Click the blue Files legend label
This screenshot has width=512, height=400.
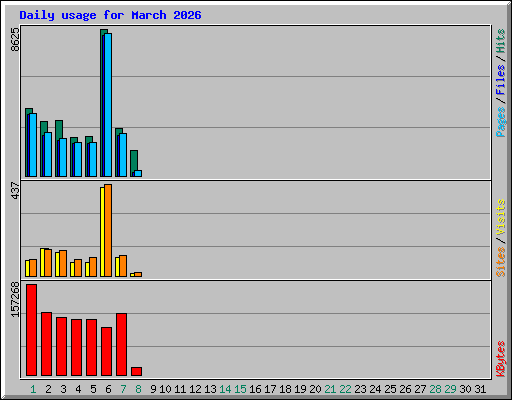[x=500, y=79]
